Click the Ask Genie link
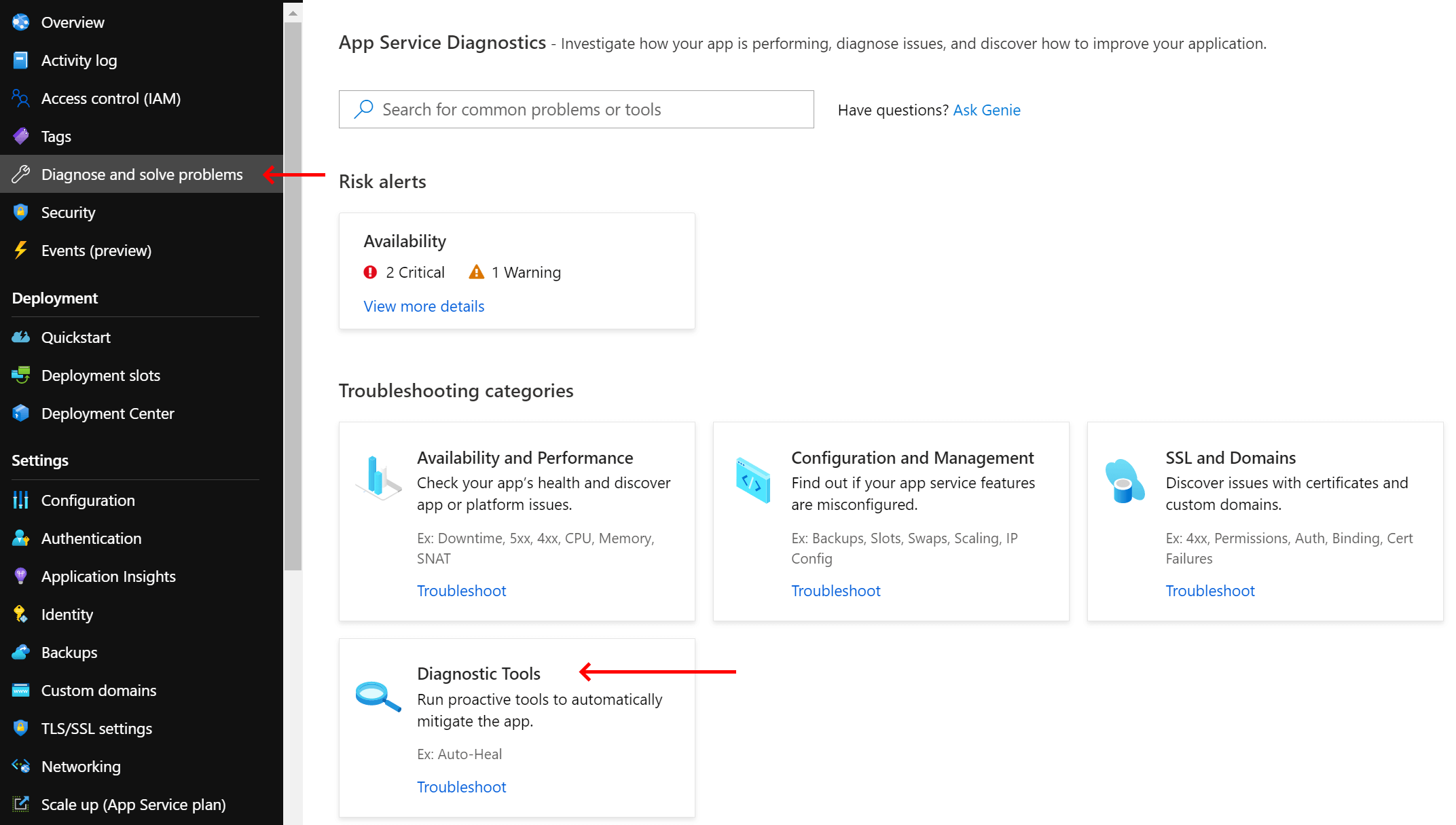The height and width of the screenshot is (825, 1456). point(986,109)
